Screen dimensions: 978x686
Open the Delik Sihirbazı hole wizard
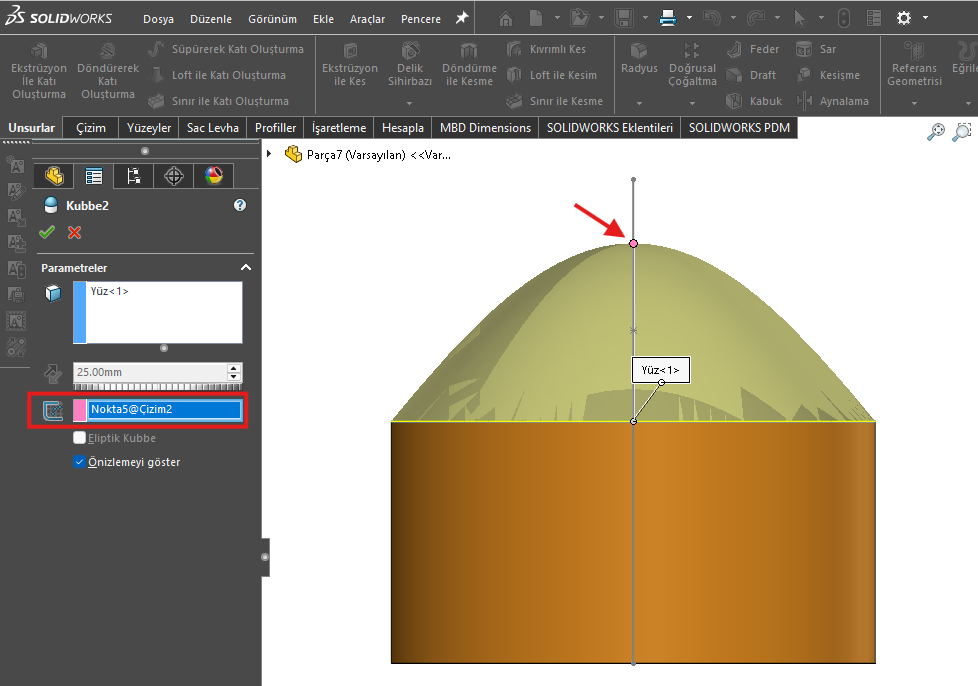410,64
